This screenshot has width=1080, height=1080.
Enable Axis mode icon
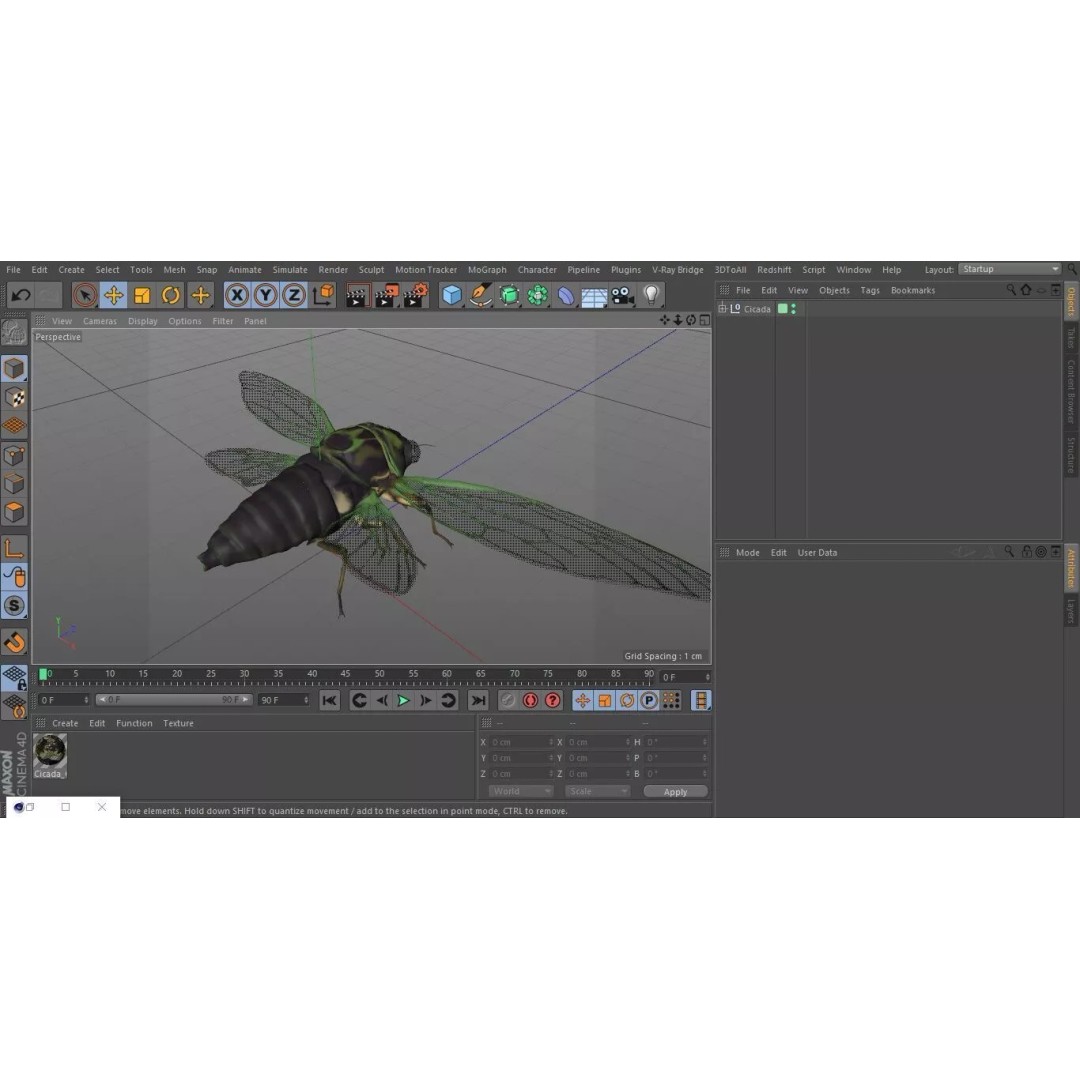click(14, 549)
